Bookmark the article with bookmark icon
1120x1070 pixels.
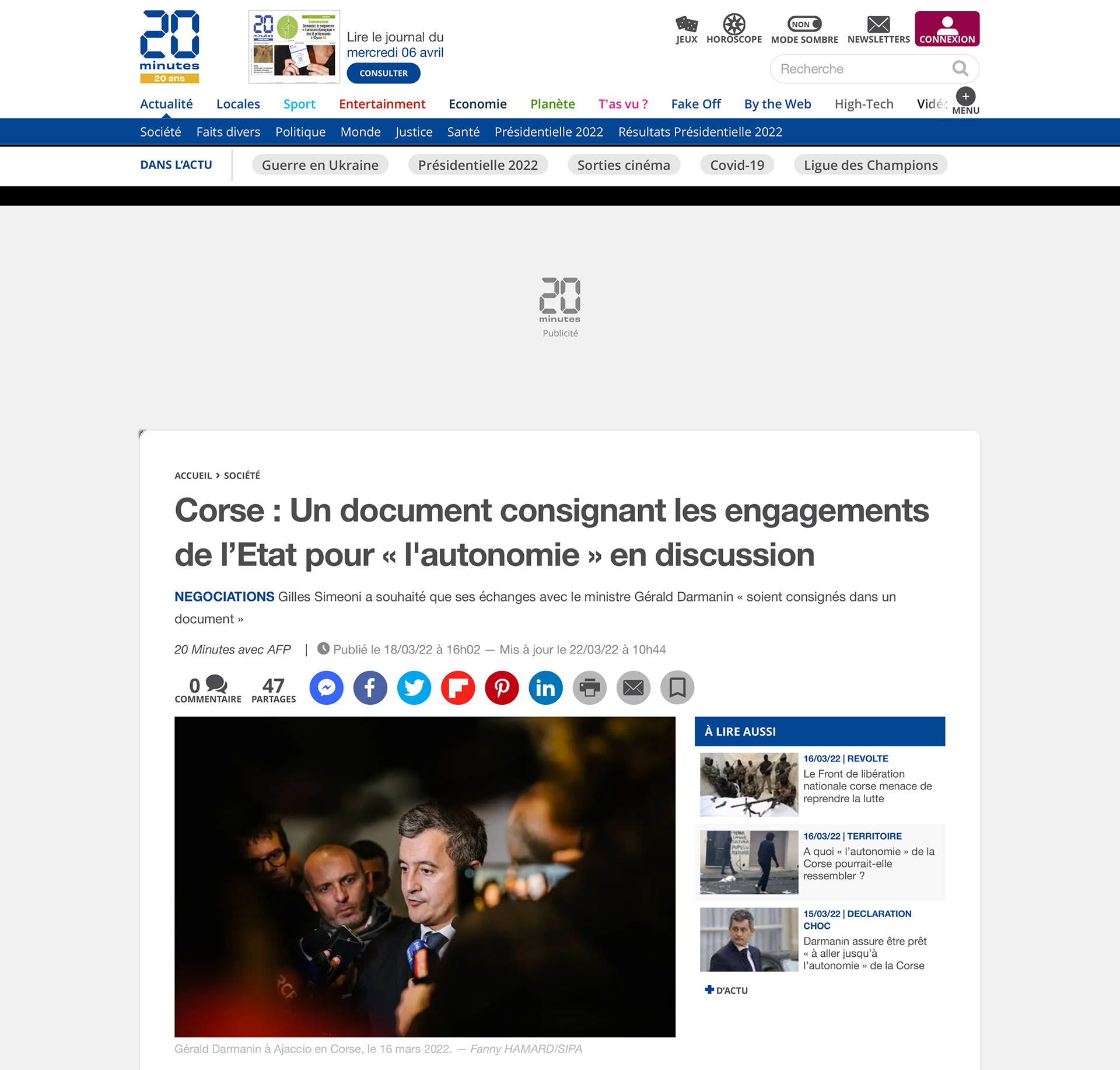(x=677, y=688)
